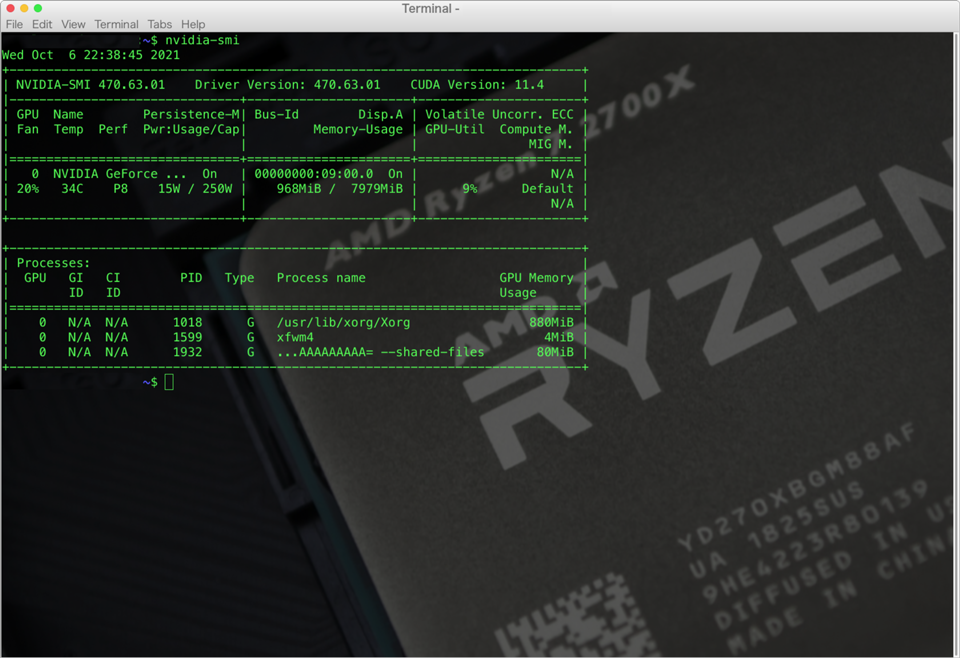Open the File menu
Viewport: 960px width, 658px height.
[x=14, y=24]
